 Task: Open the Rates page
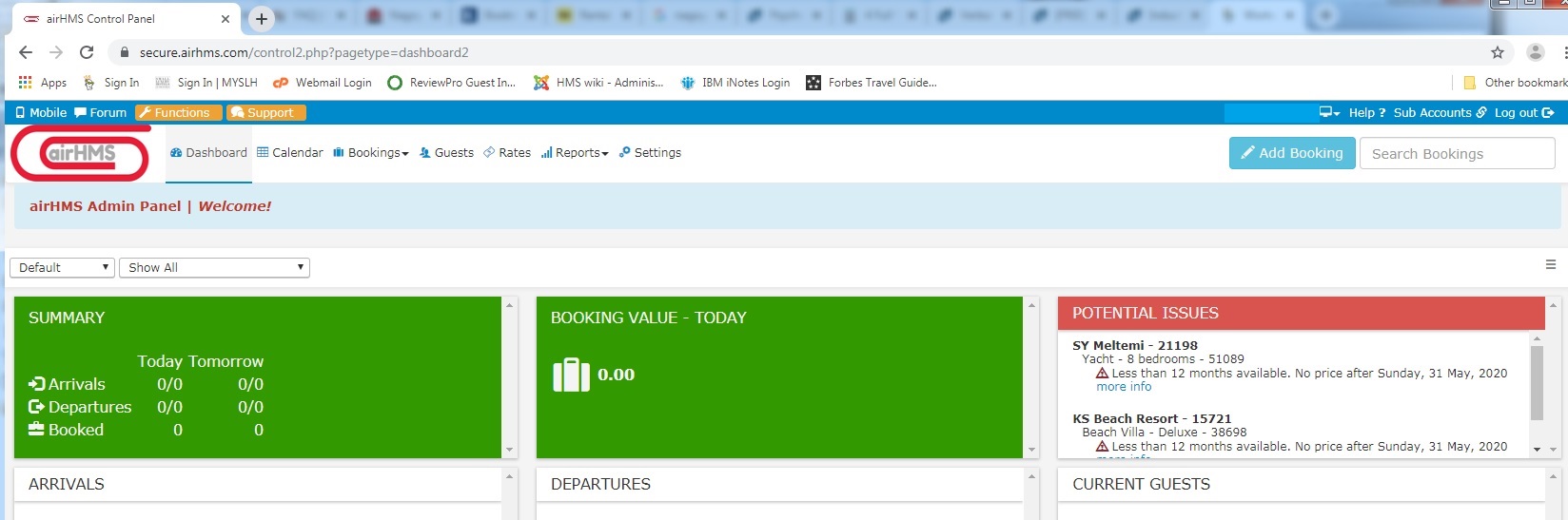[507, 152]
